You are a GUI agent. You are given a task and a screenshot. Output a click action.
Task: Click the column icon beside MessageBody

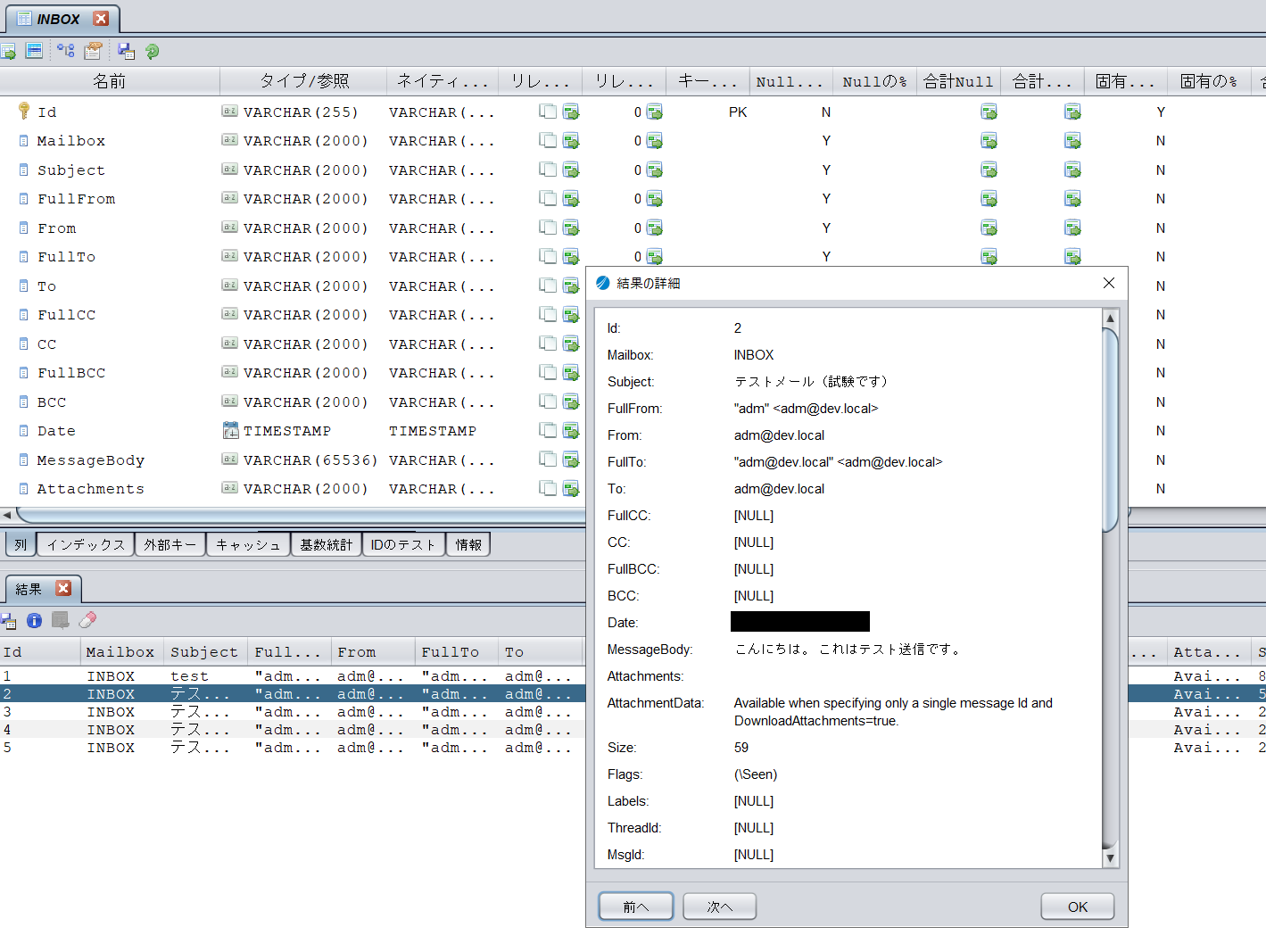(x=24, y=459)
